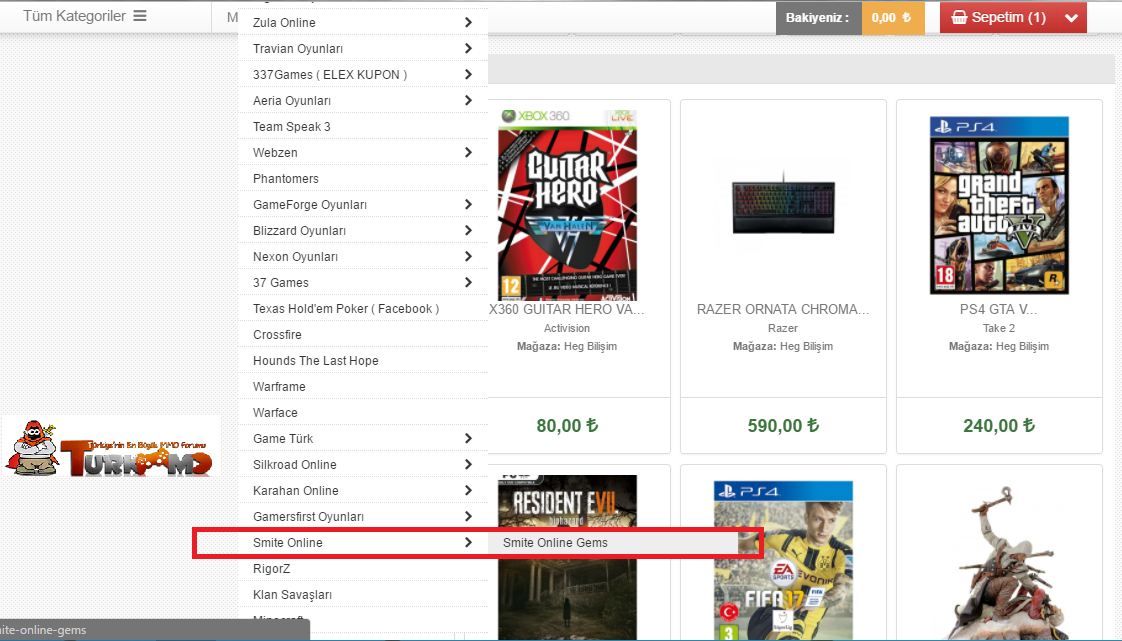Expand the Gamersfirst Oyunları submenu arrow
1122x641 pixels.
pos(468,517)
